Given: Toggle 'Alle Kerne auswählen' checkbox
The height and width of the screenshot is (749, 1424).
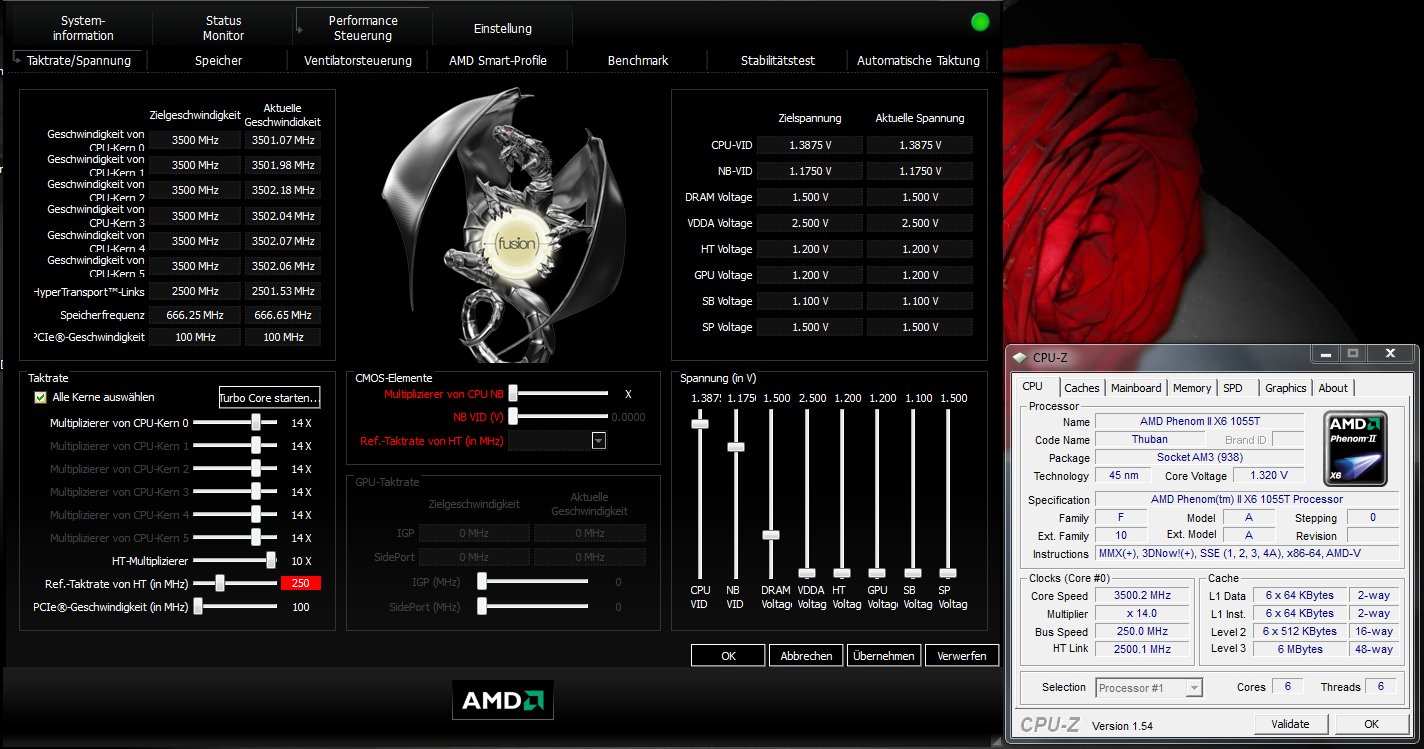Looking at the screenshot, I should 40,397.
